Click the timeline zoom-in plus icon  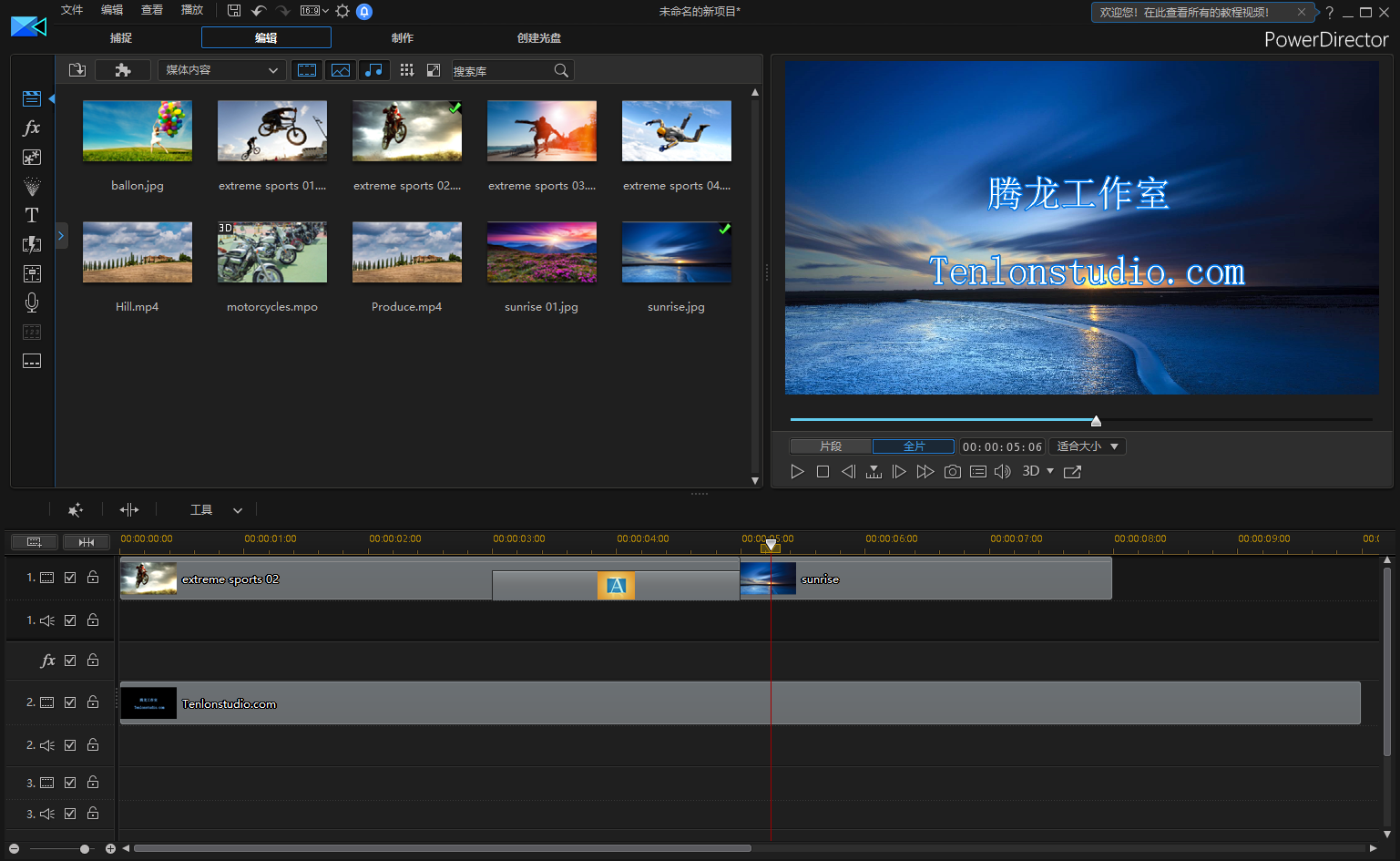click(x=110, y=848)
